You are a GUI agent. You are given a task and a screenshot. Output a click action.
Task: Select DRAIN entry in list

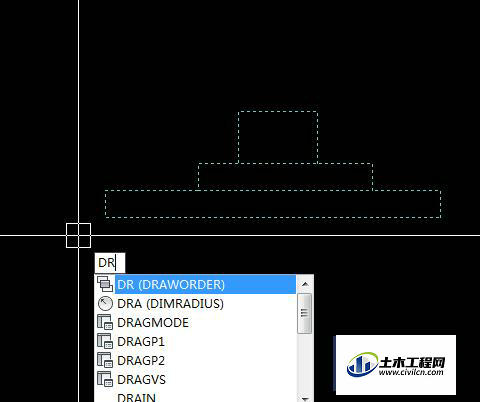click(x=196, y=397)
